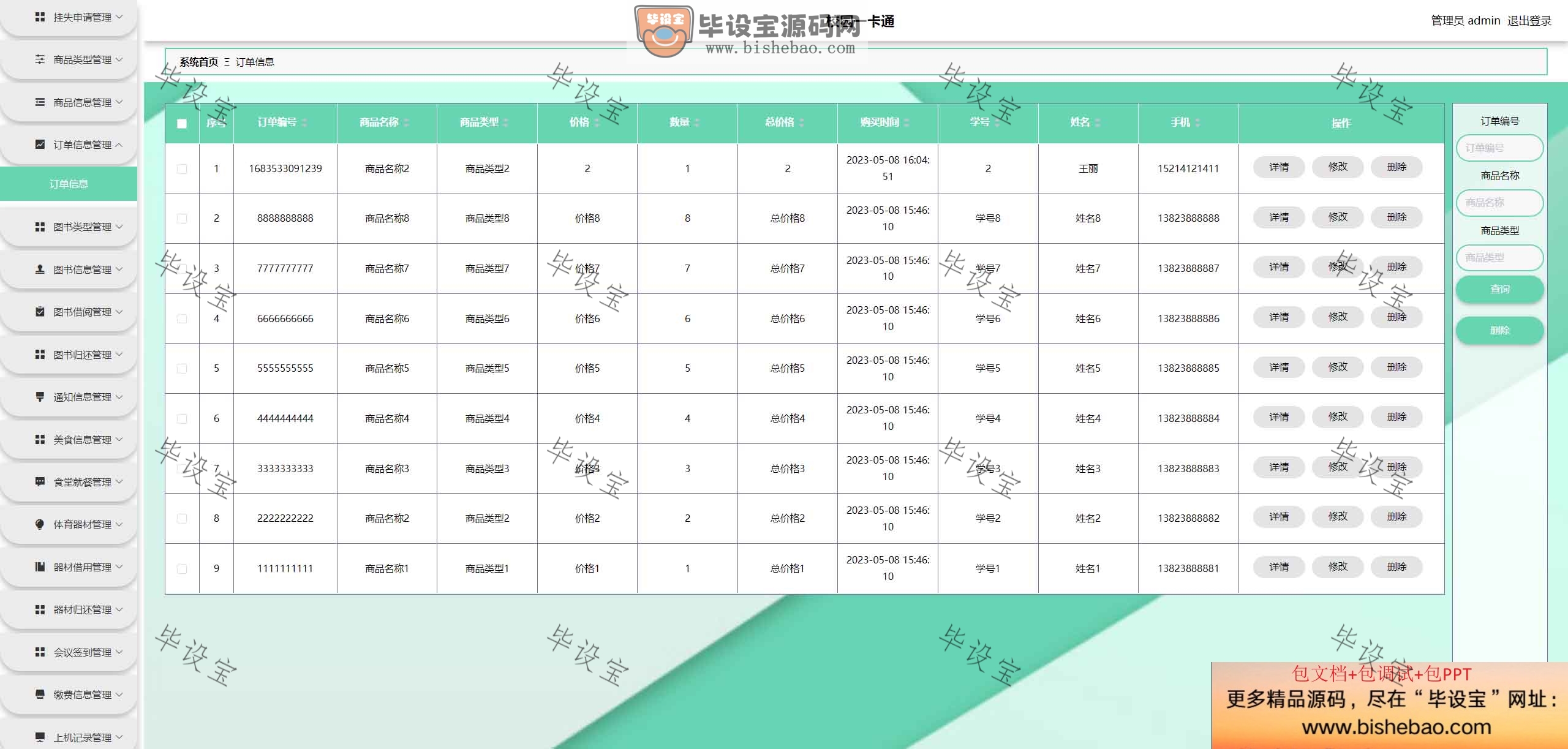
Task: Click the 图书借阅管理 clipboard icon
Action: (x=40, y=312)
